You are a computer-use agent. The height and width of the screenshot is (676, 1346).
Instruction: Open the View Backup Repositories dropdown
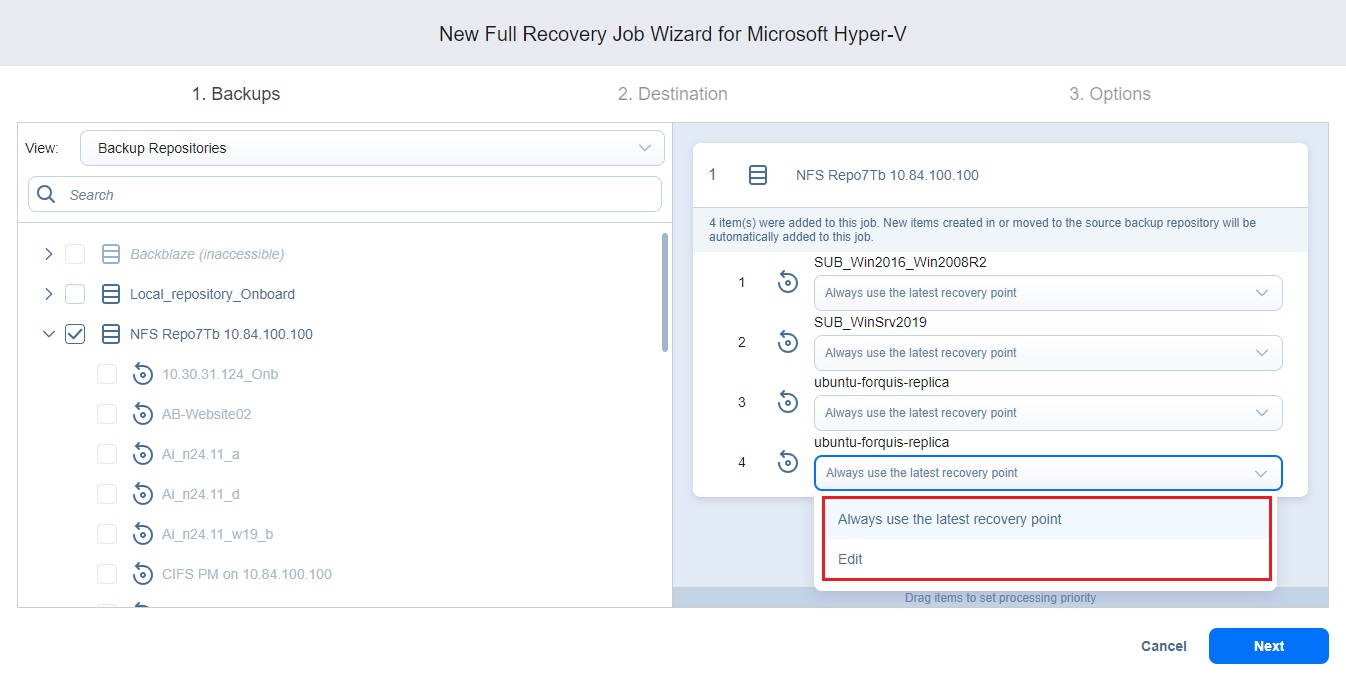(x=372, y=148)
